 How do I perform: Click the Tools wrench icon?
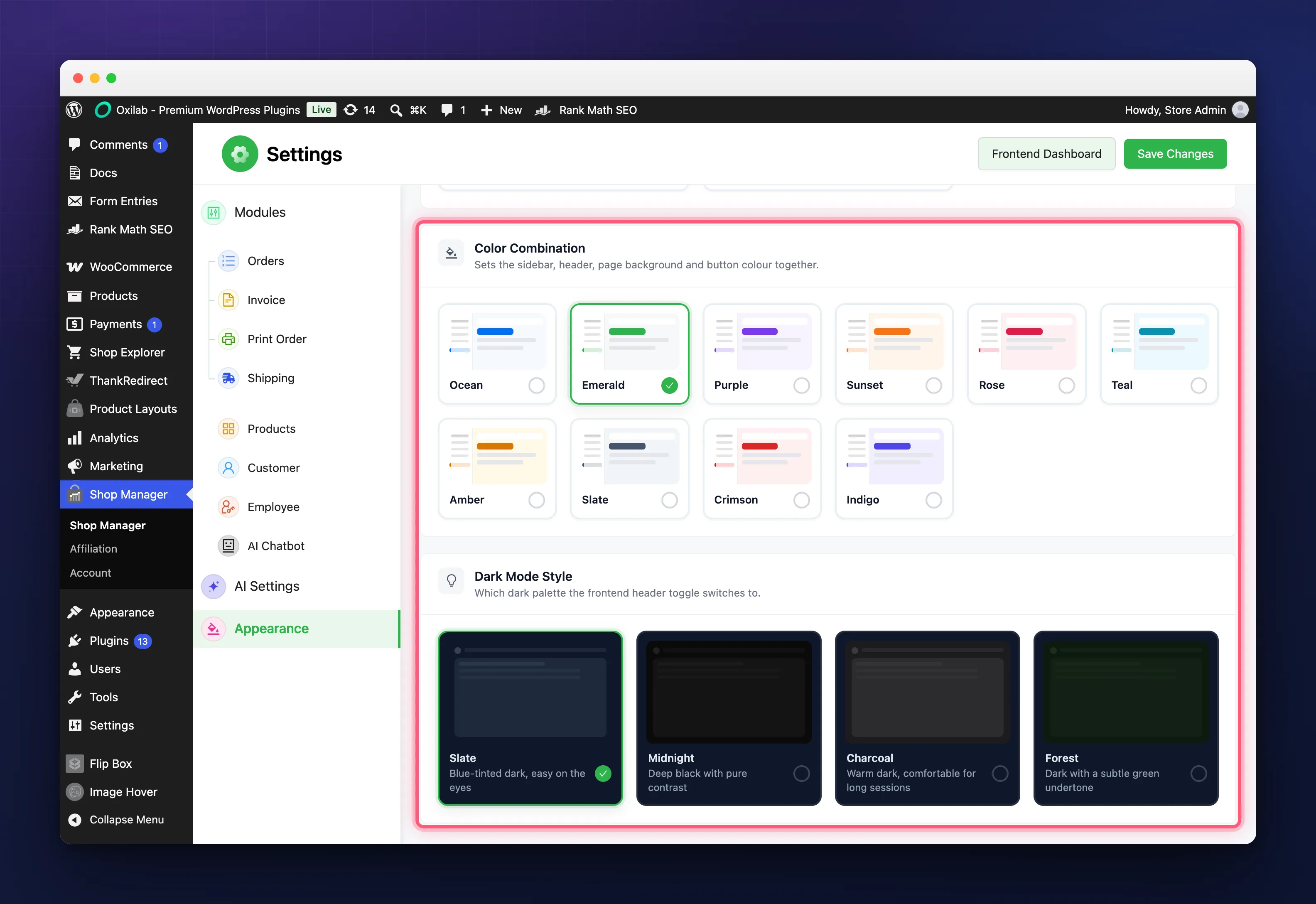[x=75, y=697]
